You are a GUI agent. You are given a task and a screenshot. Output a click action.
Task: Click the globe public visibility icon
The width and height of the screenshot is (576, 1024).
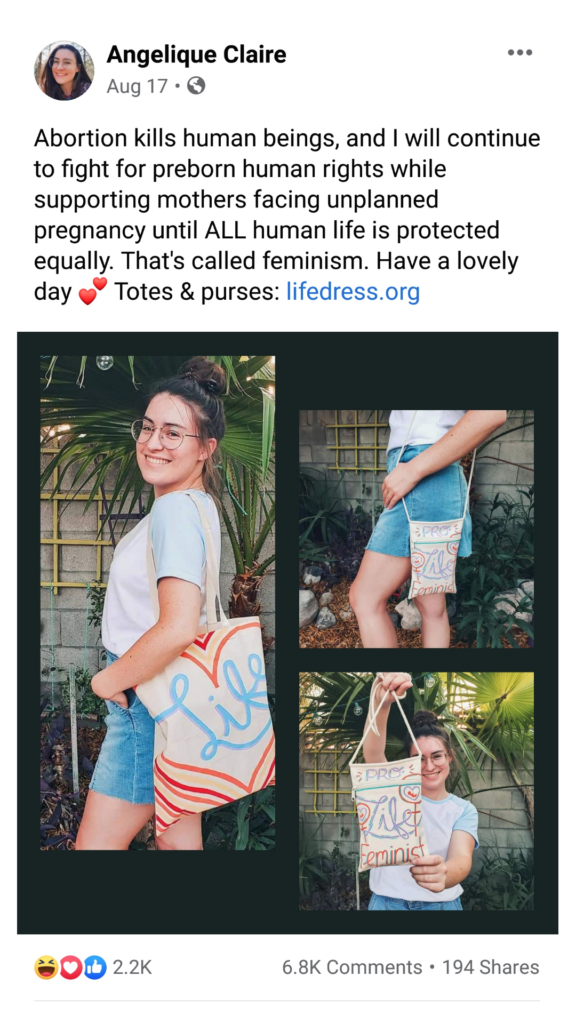coord(196,86)
